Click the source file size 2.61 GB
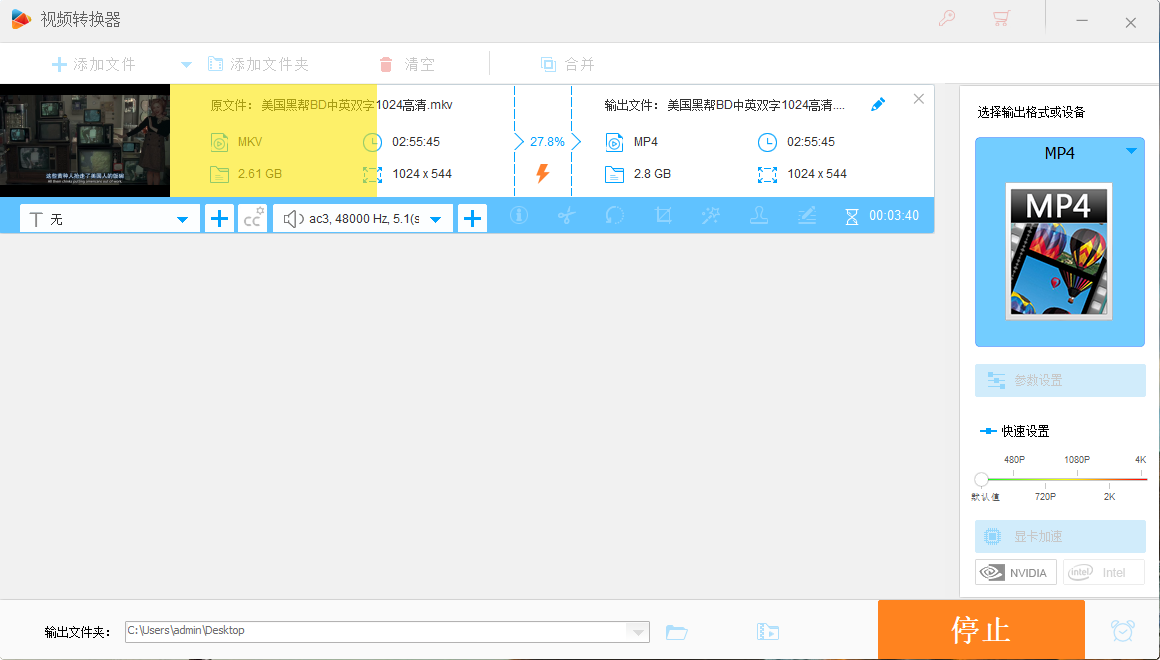 click(x=260, y=174)
